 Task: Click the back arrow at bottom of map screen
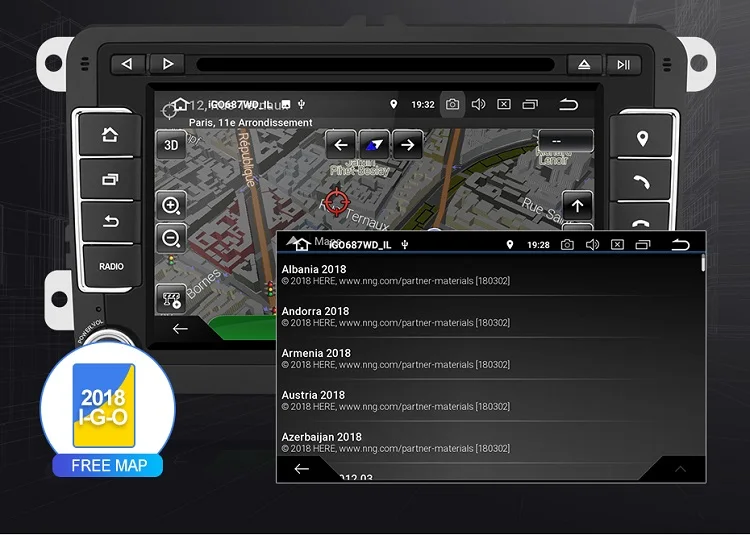click(x=180, y=328)
